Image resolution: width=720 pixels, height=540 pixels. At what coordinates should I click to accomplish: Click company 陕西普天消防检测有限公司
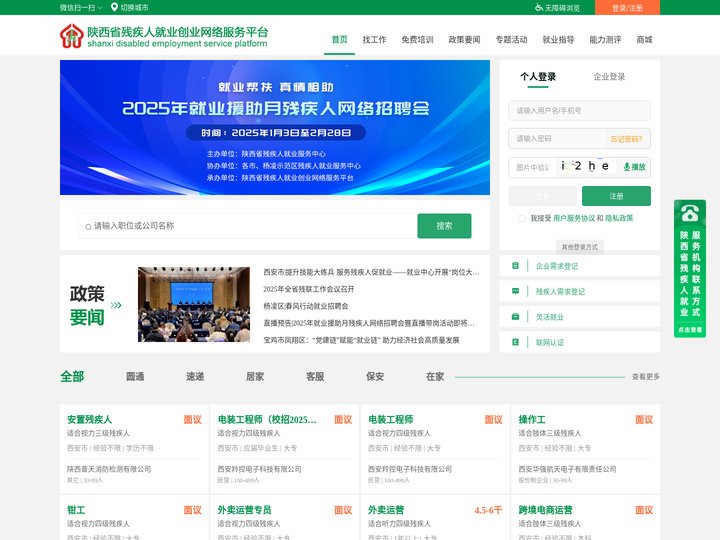coord(109,469)
